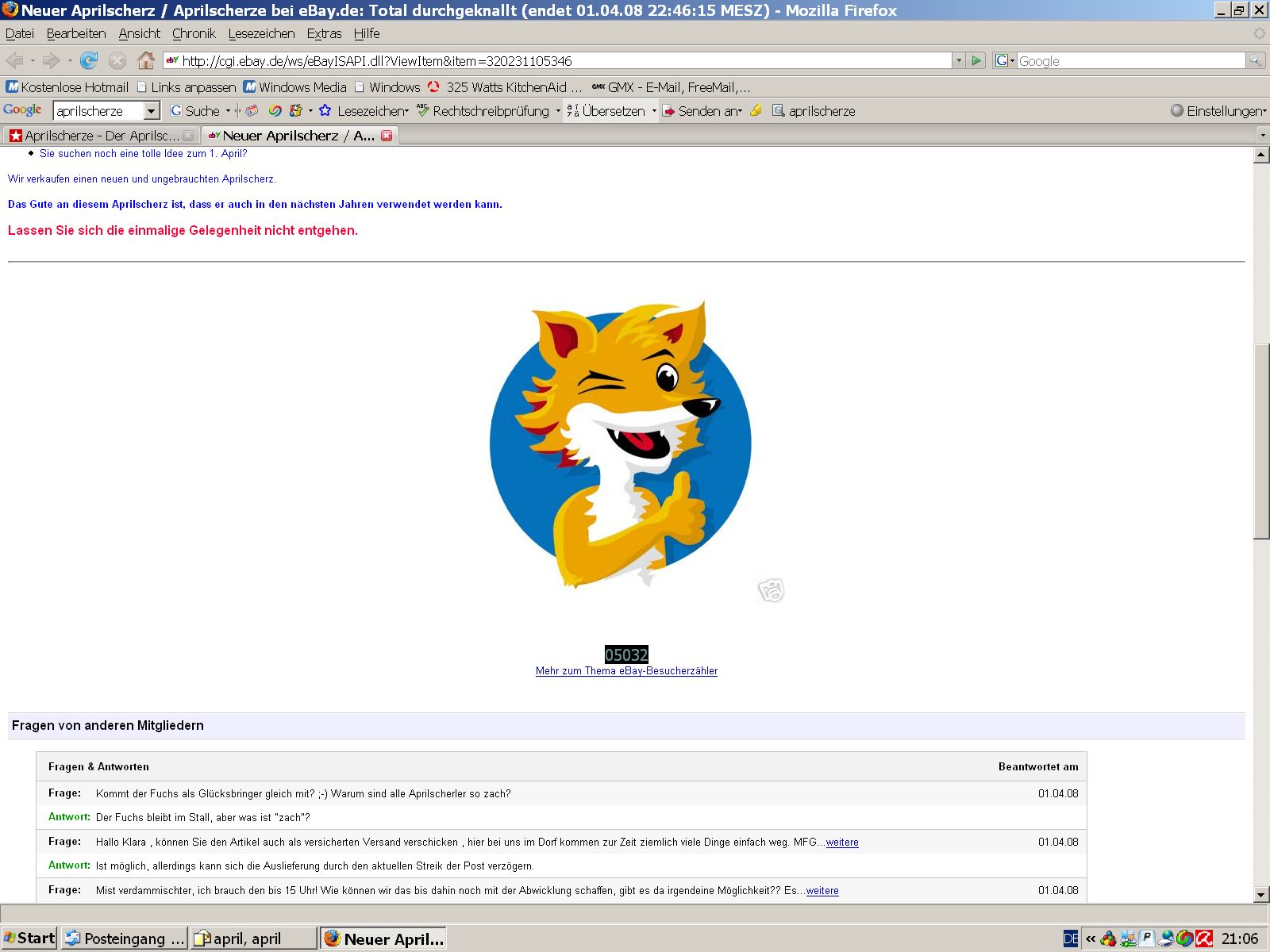
Task: Click the DE language indicator
Action: pos(1071,939)
